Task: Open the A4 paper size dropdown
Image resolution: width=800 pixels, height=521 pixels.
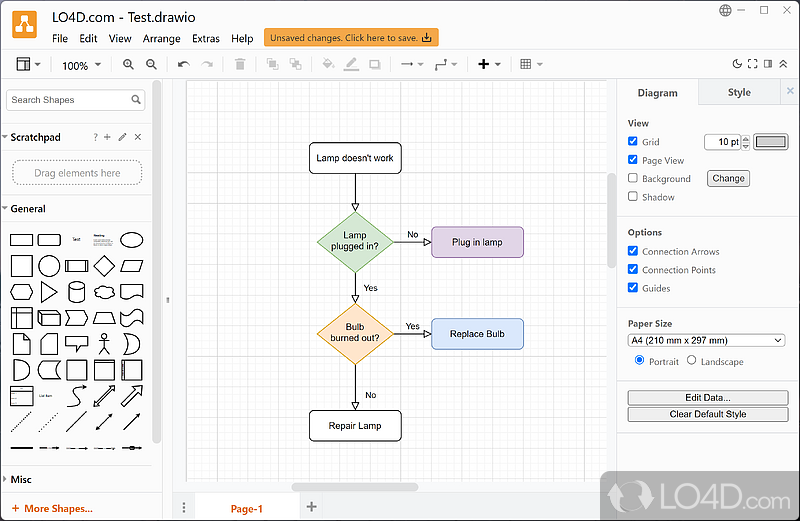Action: tap(706, 340)
